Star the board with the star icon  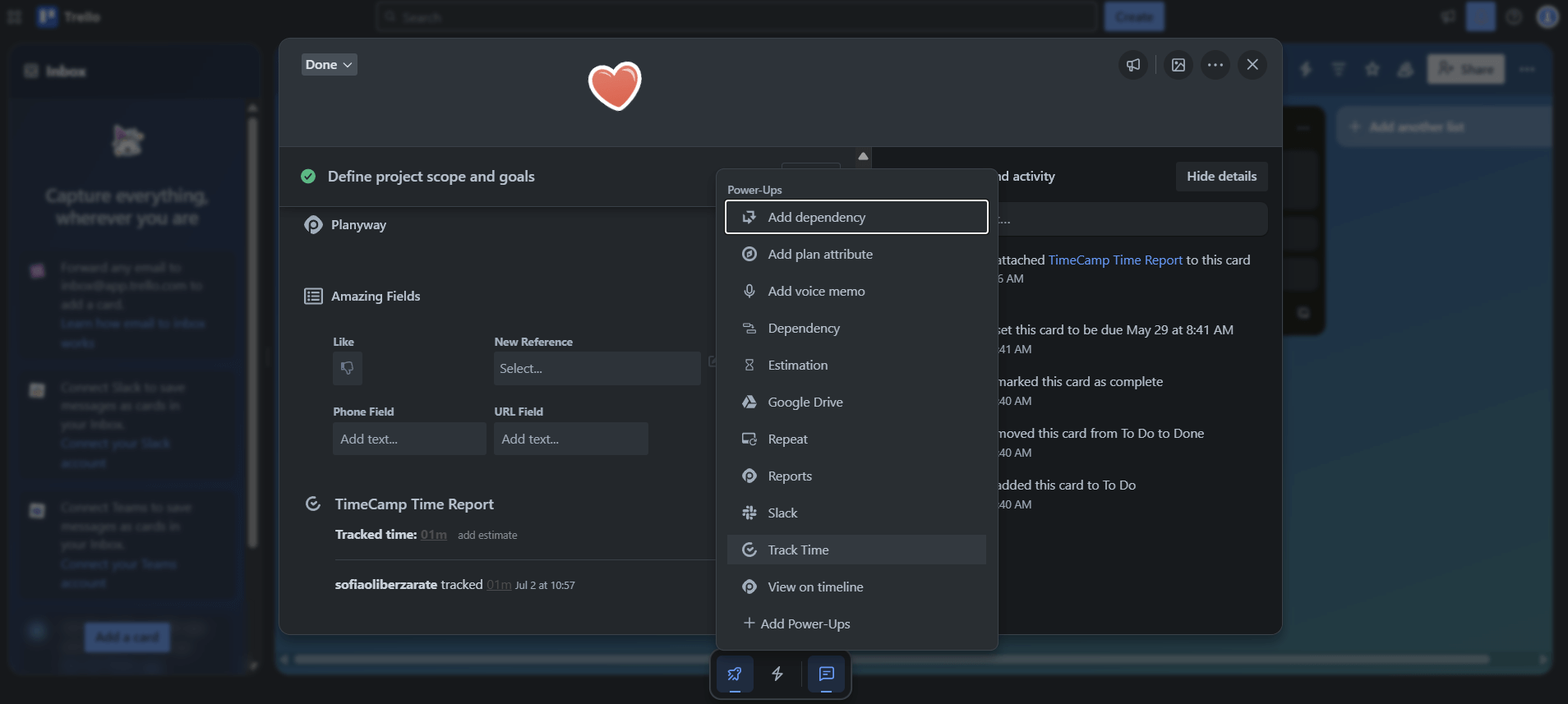click(x=1372, y=69)
